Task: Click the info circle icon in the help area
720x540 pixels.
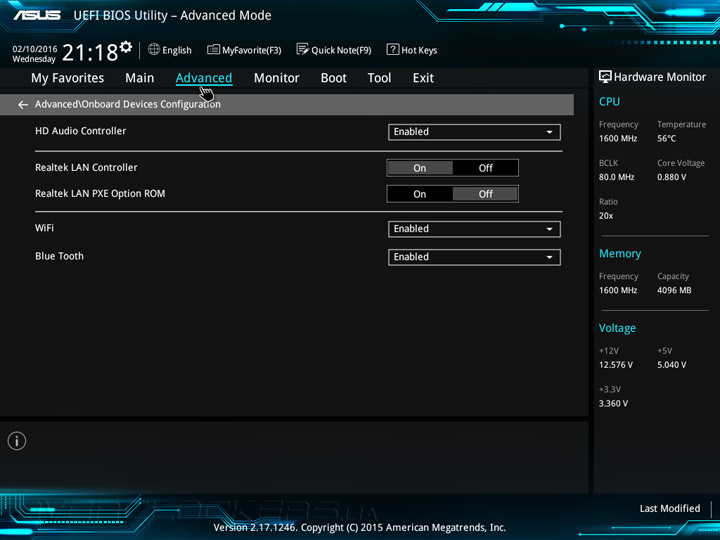Action: point(17,441)
